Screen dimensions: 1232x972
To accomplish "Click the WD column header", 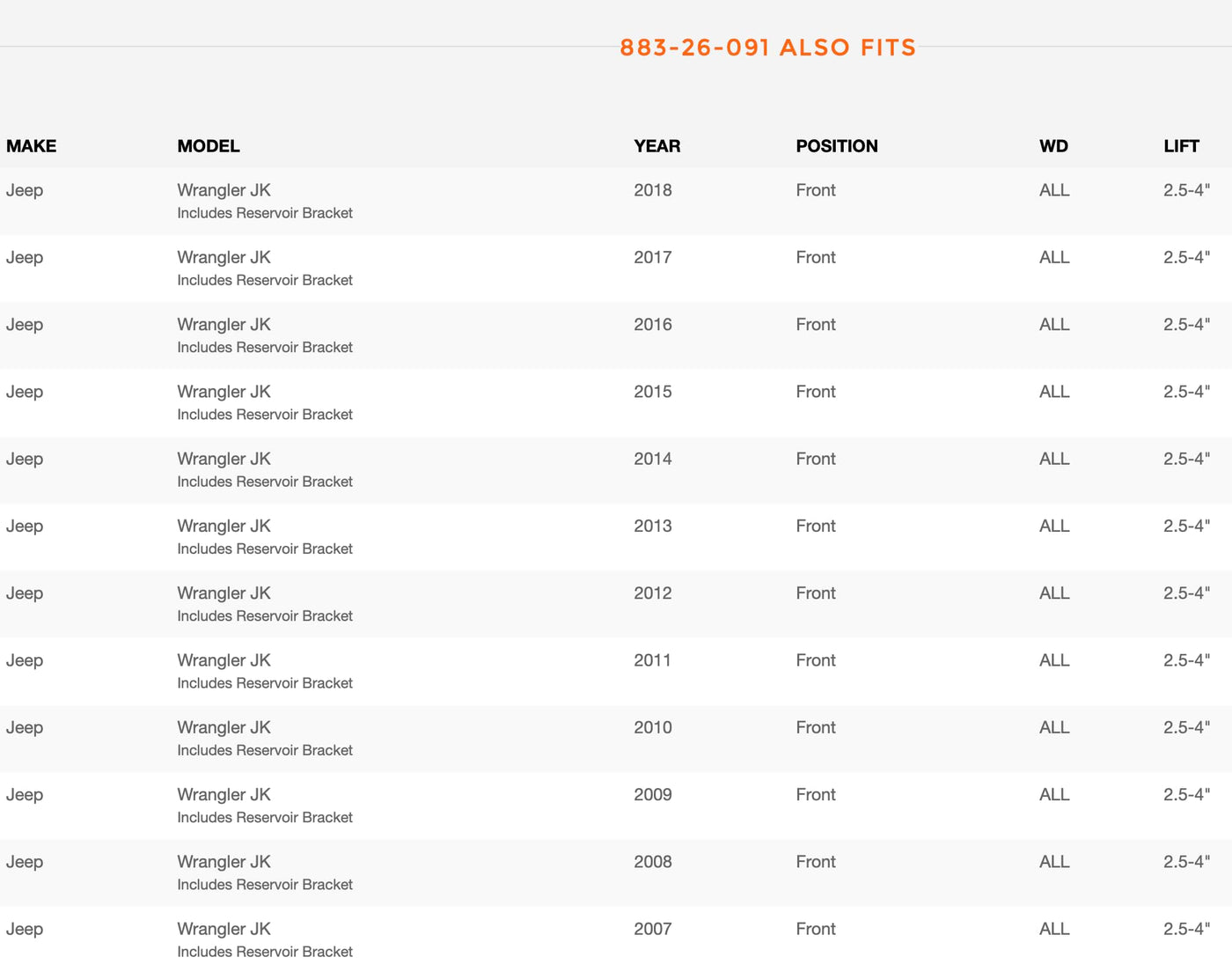I will (1053, 146).
